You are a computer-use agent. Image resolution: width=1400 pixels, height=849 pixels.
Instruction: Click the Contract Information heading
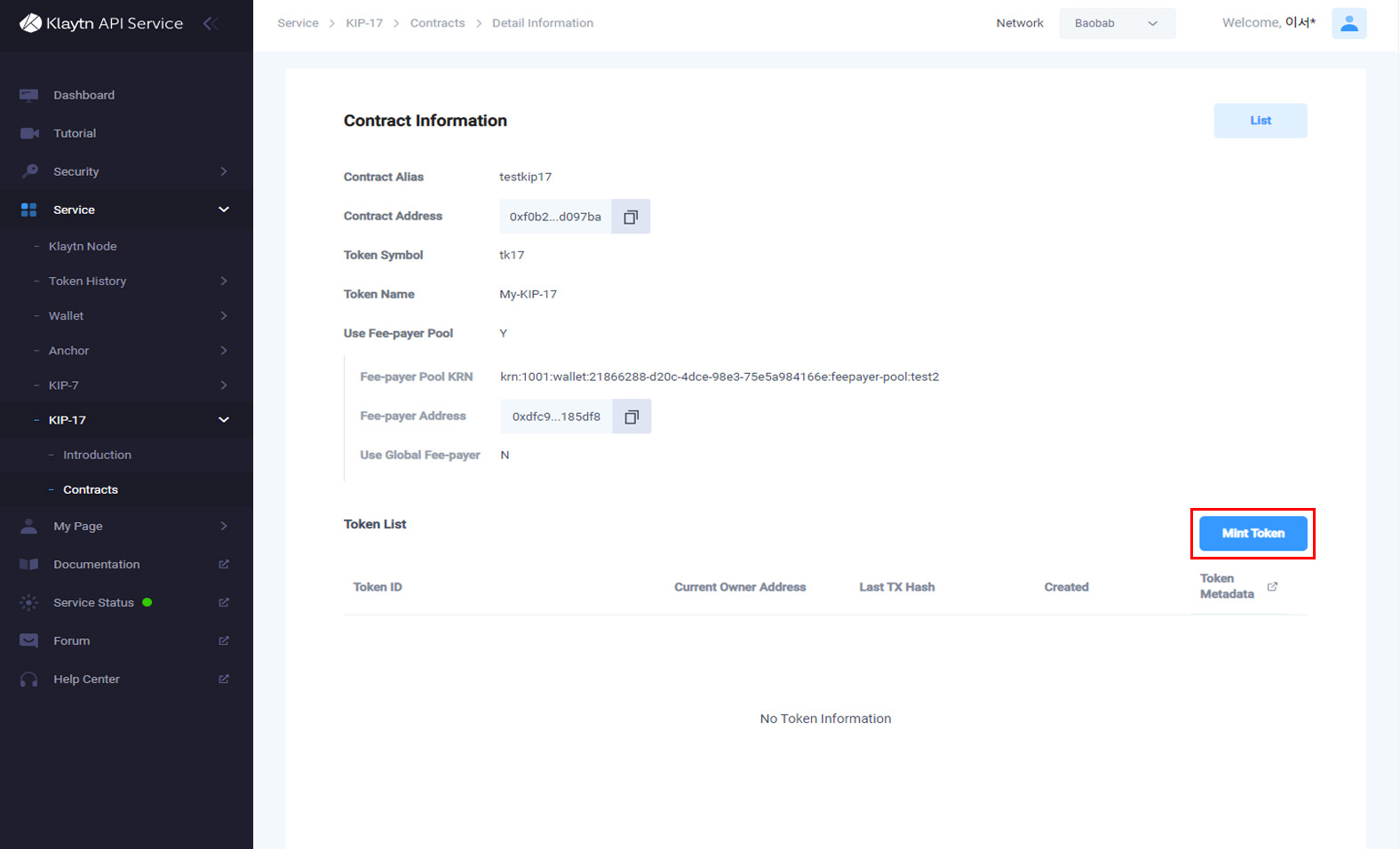426,121
